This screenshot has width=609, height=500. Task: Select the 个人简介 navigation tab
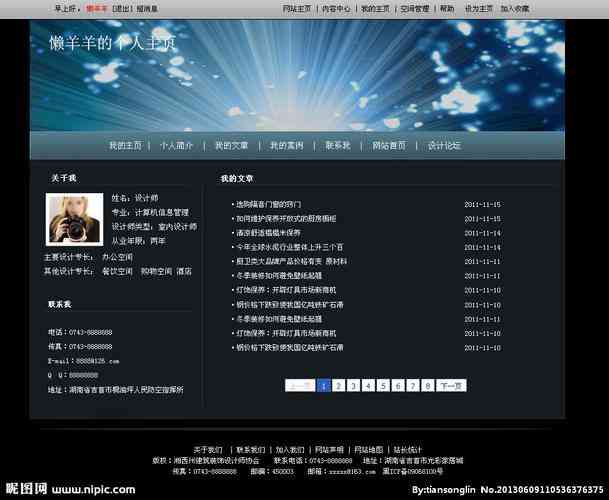coord(177,145)
